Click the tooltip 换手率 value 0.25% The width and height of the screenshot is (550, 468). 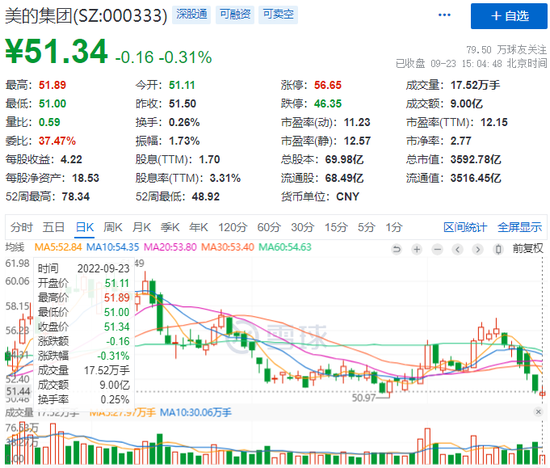pyautogui.click(x=115, y=400)
